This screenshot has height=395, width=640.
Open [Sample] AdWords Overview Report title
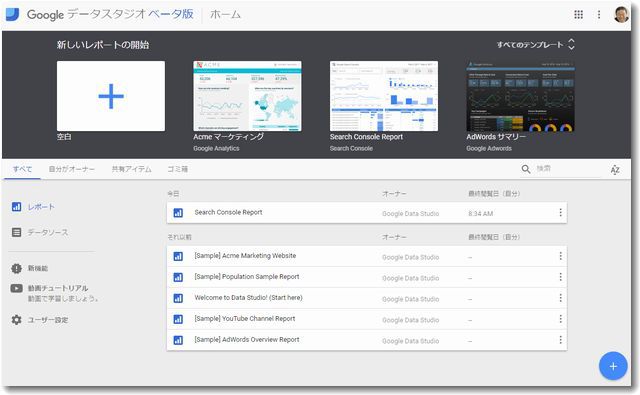point(247,340)
